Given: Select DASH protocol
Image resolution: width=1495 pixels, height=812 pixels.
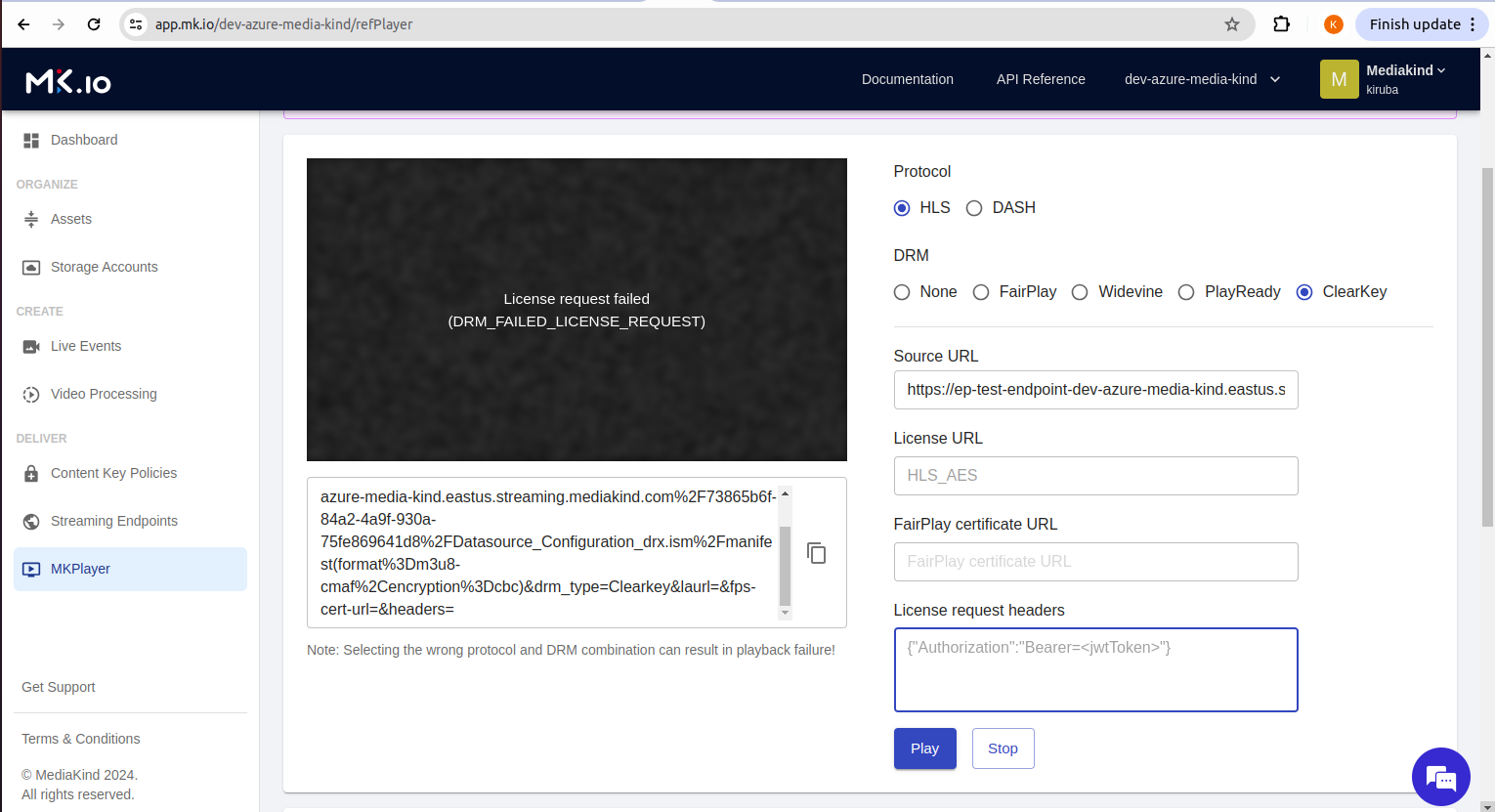Looking at the screenshot, I should click(x=974, y=208).
